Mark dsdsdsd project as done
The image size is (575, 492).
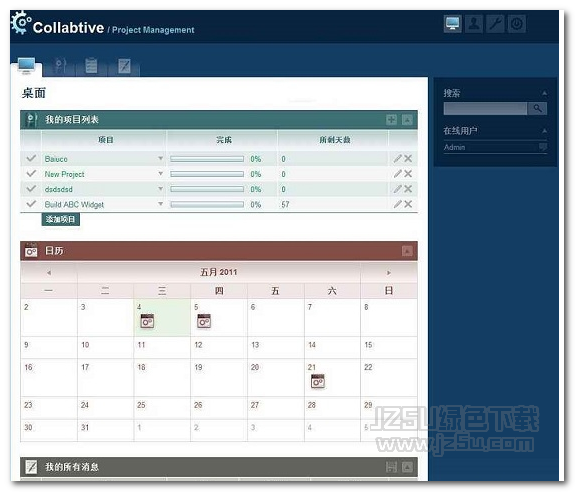pos(31,189)
